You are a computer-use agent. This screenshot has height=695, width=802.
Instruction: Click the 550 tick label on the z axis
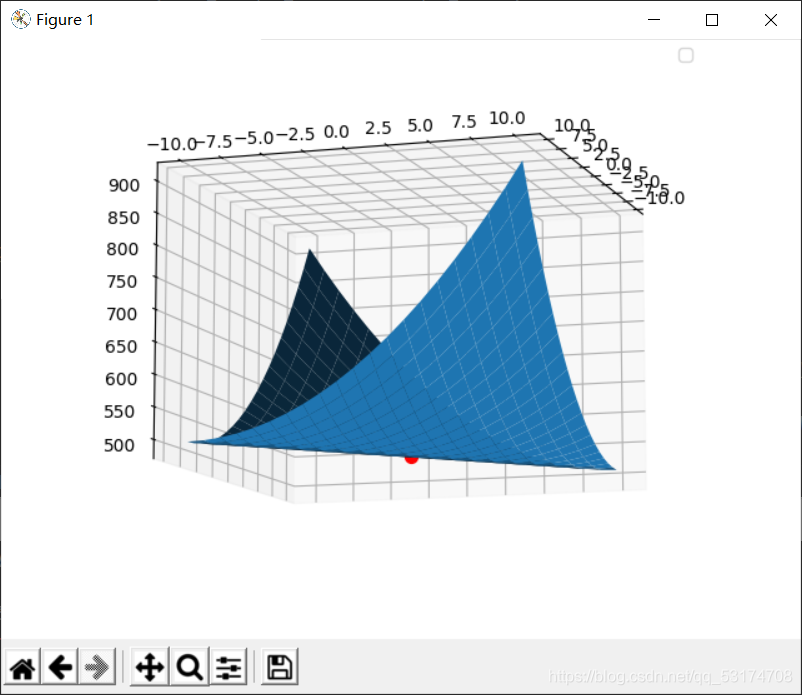(119, 412)
